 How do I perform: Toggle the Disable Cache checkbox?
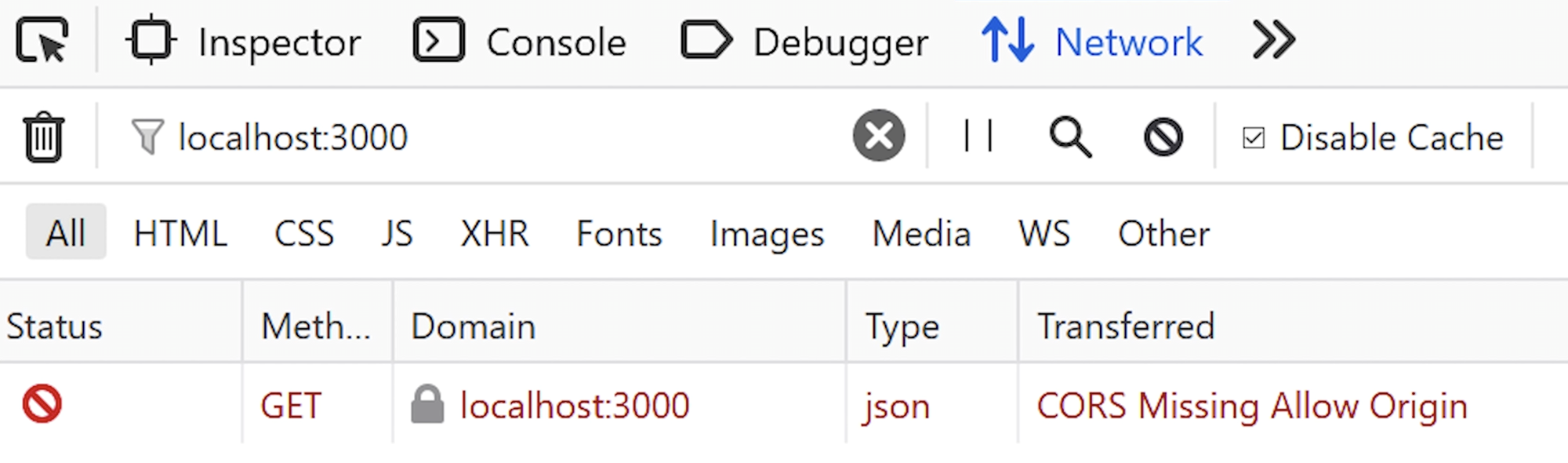pos(1254,137)
